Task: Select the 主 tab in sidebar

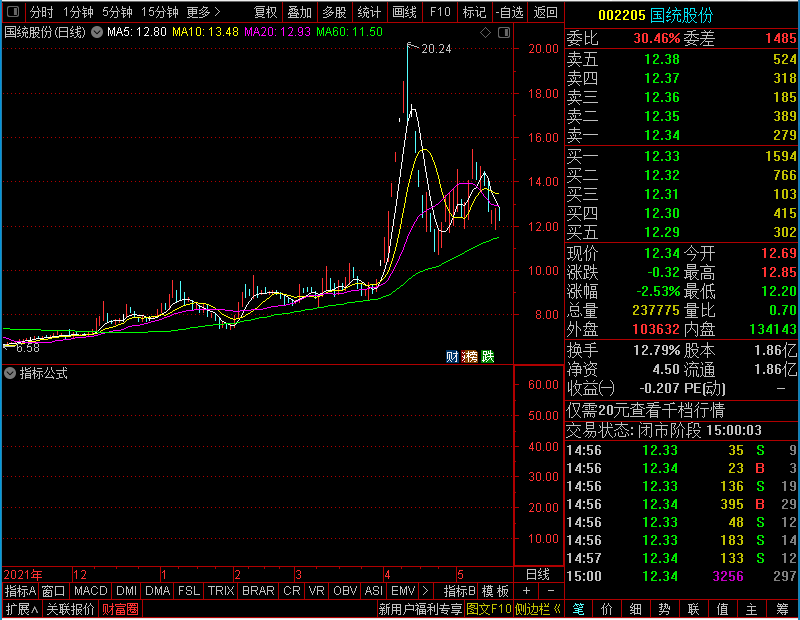Action: 752,609
